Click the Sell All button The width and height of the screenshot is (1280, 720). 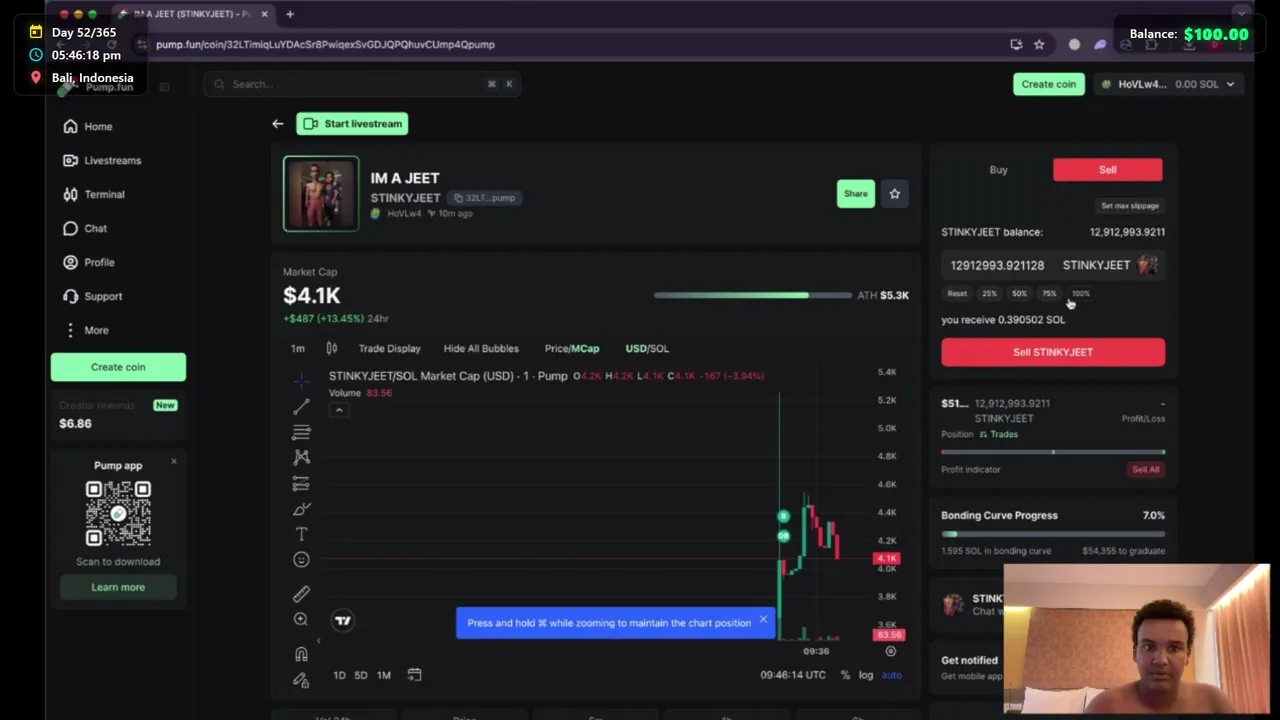point(1146,469)
